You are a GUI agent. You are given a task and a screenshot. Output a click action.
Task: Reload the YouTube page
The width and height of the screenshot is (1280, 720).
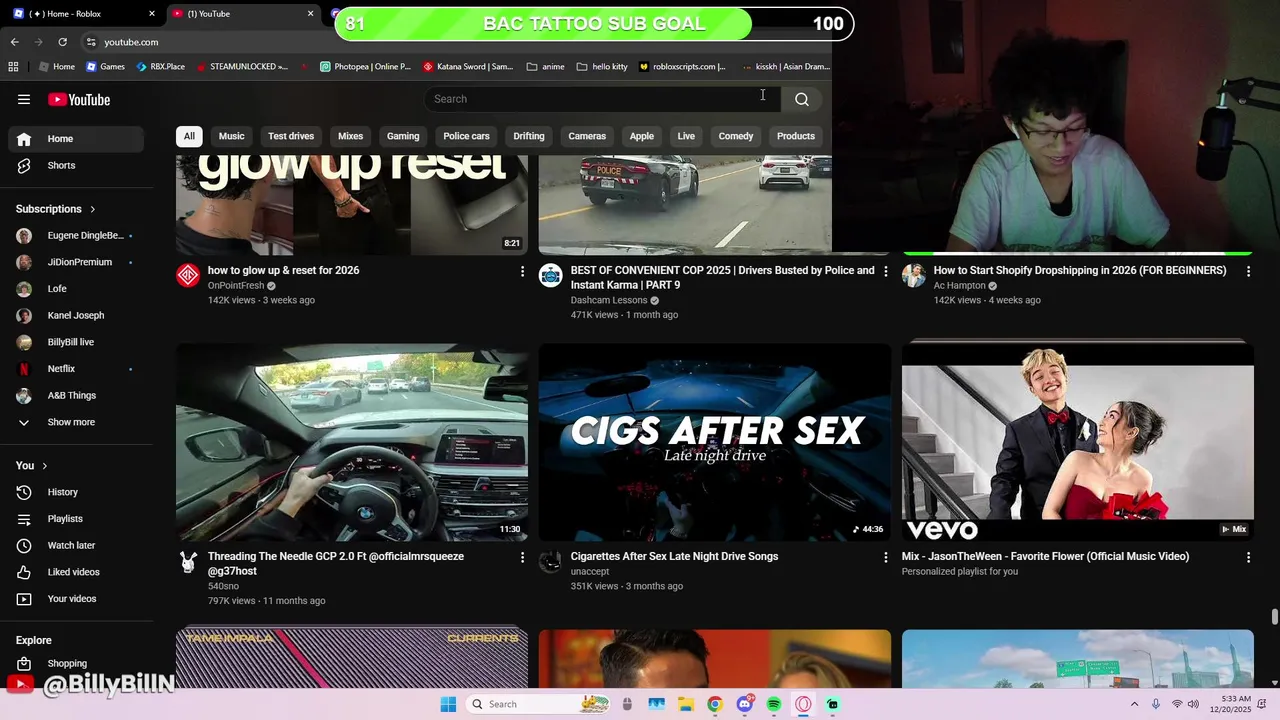coord(62,42)
